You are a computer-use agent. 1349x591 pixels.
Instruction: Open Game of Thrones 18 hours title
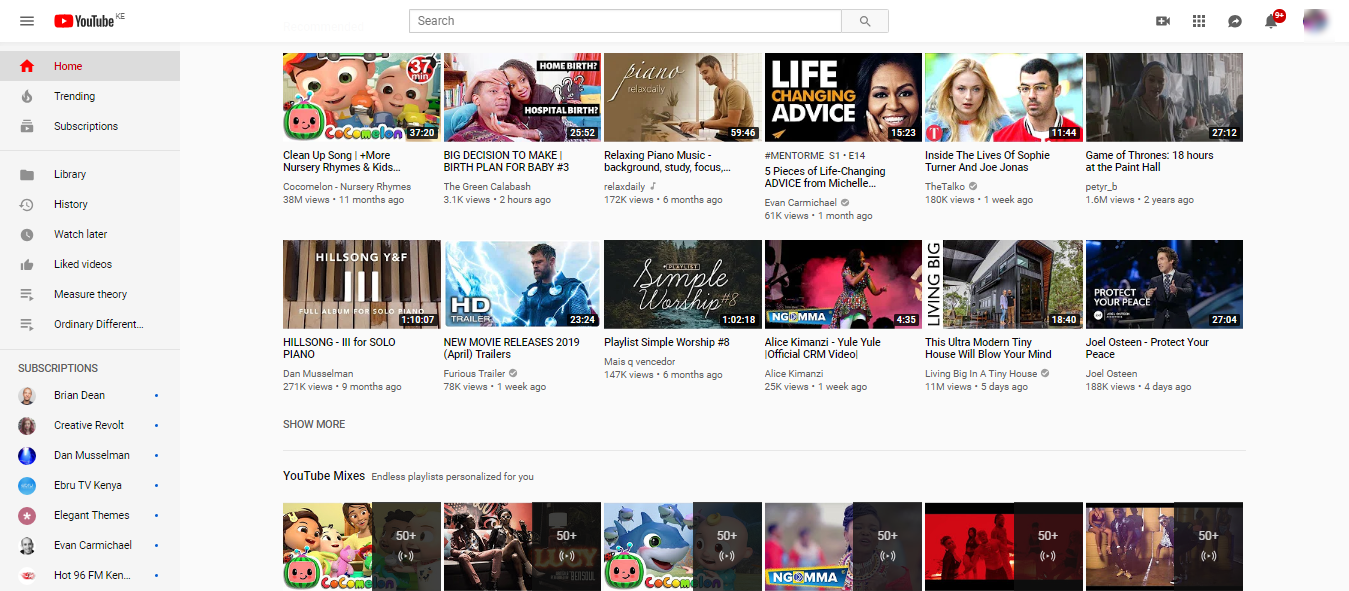[1150, 161]
